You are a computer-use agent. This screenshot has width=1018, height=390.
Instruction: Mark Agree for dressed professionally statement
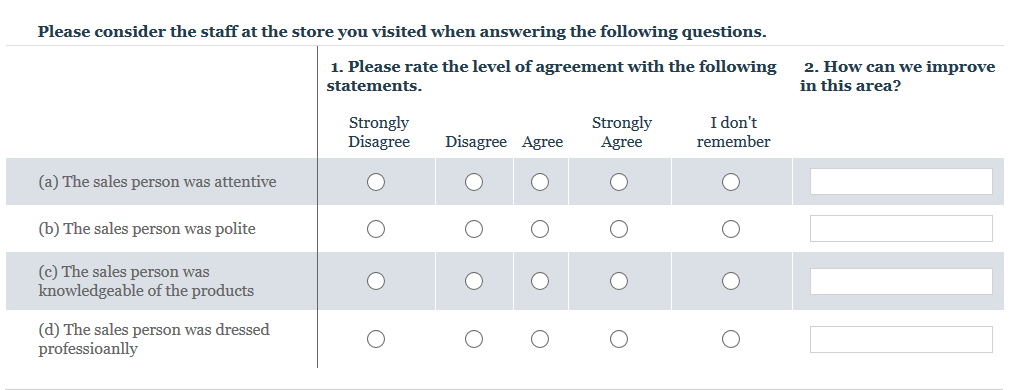540,339
